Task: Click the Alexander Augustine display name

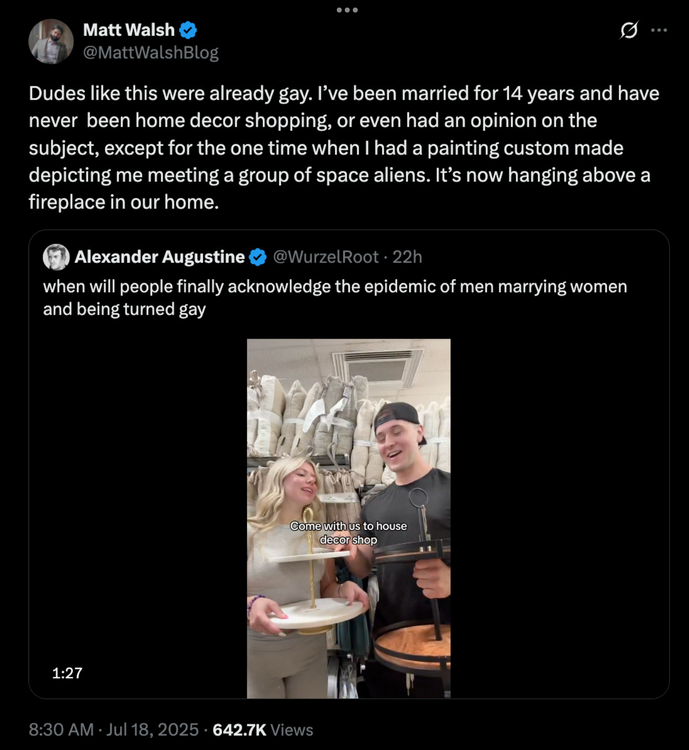Action: pos(159,257)
